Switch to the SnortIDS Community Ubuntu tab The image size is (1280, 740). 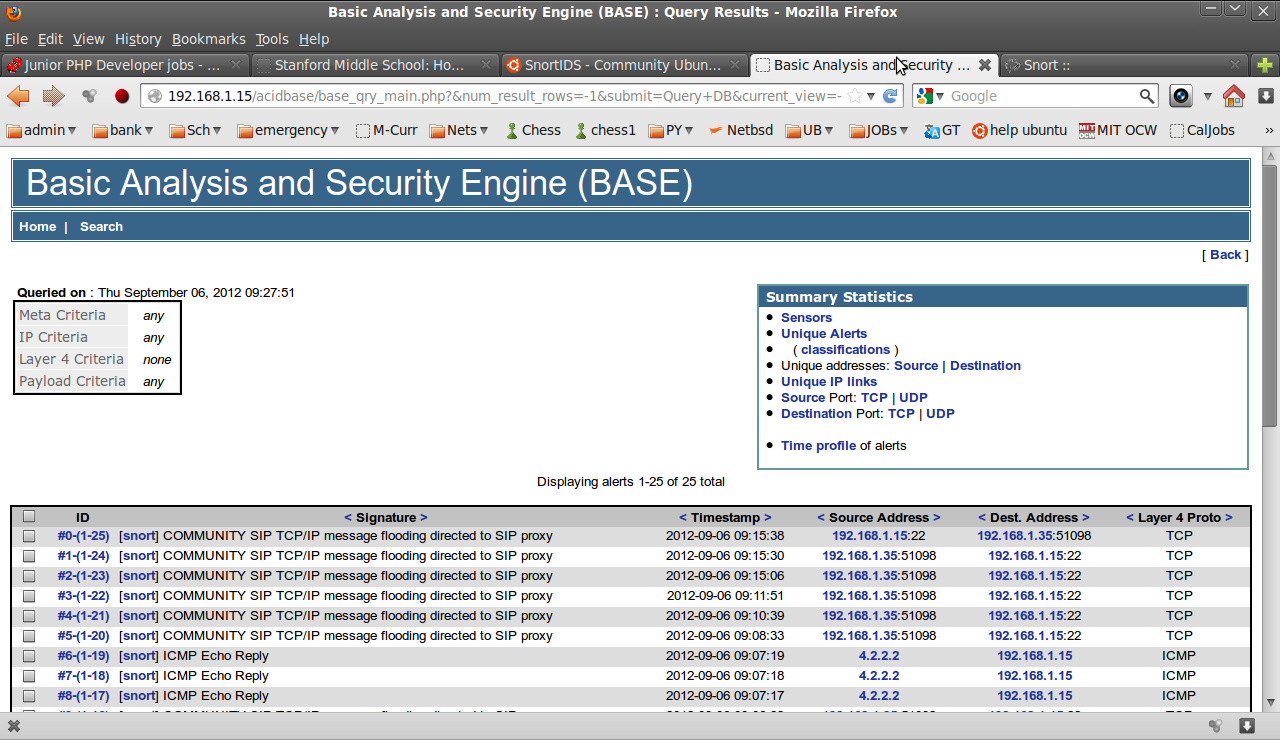[x=613, y=65]
